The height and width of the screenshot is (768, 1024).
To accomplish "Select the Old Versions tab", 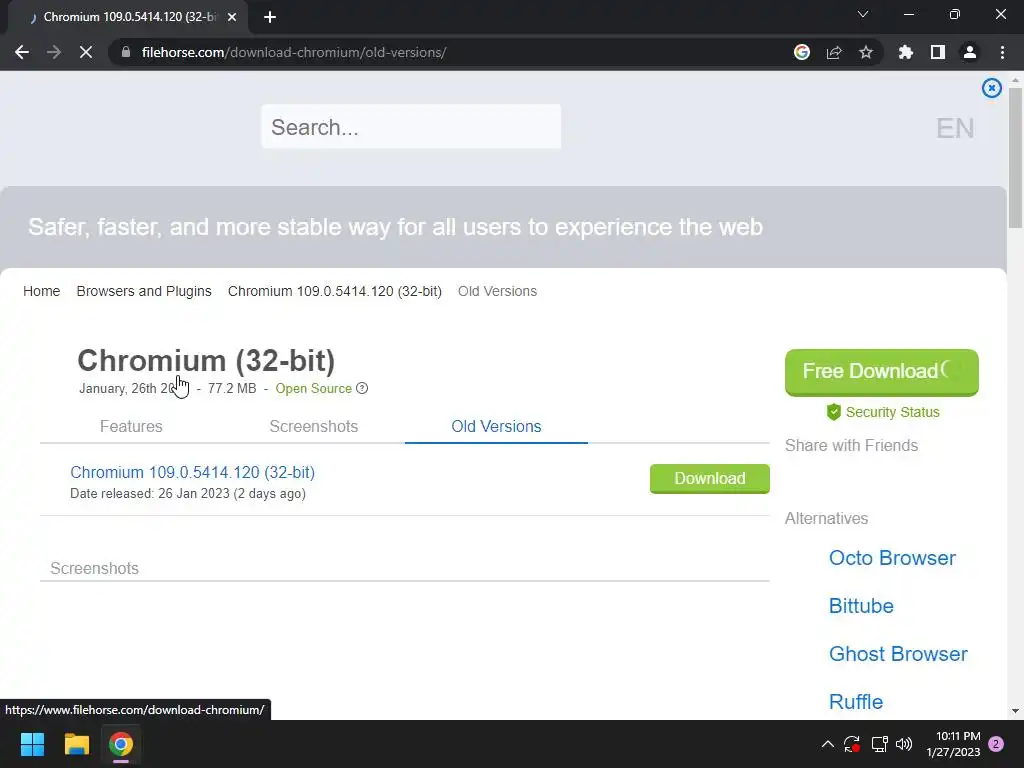I will tap(496, 426).
